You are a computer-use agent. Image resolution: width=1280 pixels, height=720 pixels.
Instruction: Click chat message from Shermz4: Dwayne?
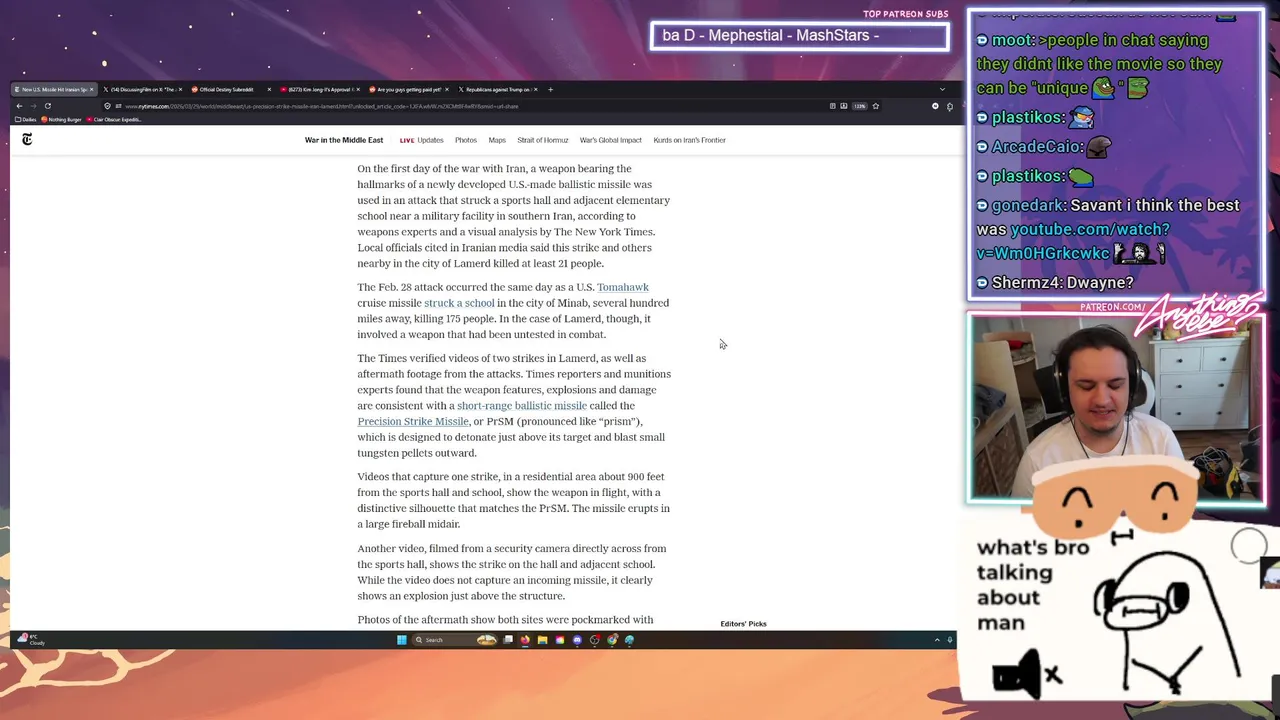pos(1055,283)
